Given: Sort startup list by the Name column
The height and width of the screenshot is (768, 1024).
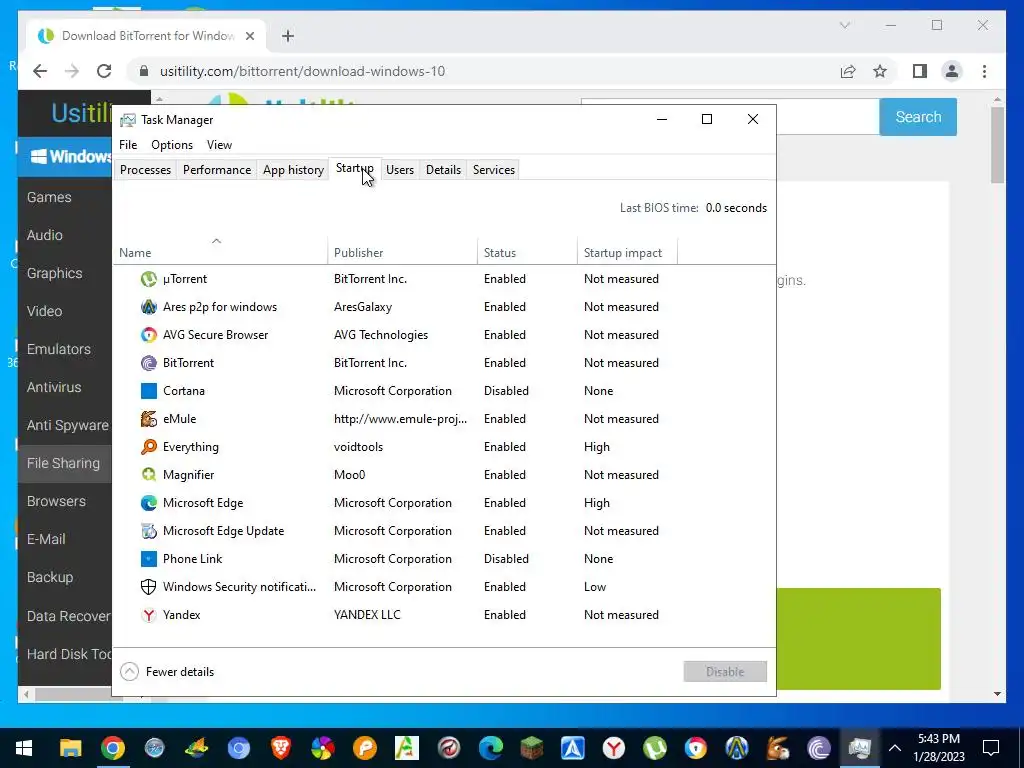Looking at the screenshot, I should (x=220, y=252).
